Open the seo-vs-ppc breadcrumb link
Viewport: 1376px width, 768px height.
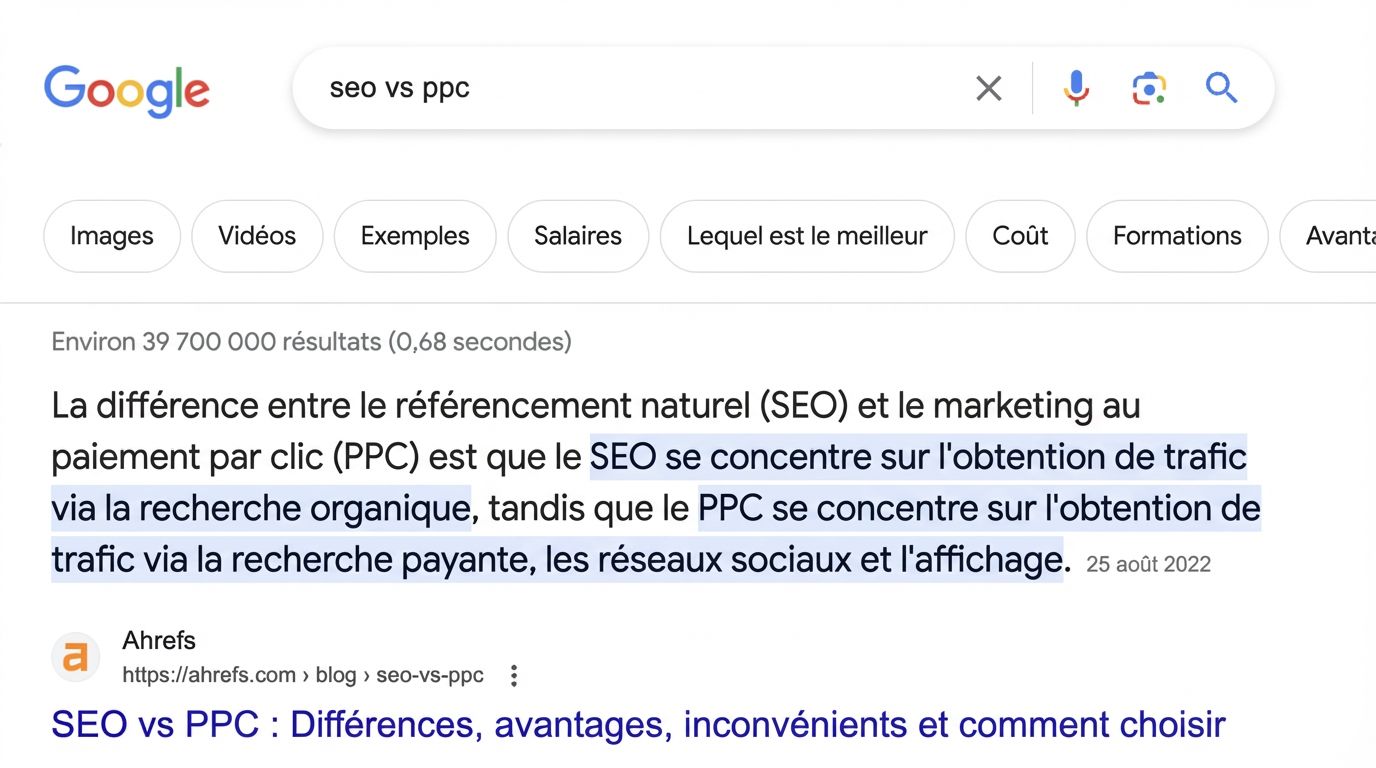click(430, 675)
